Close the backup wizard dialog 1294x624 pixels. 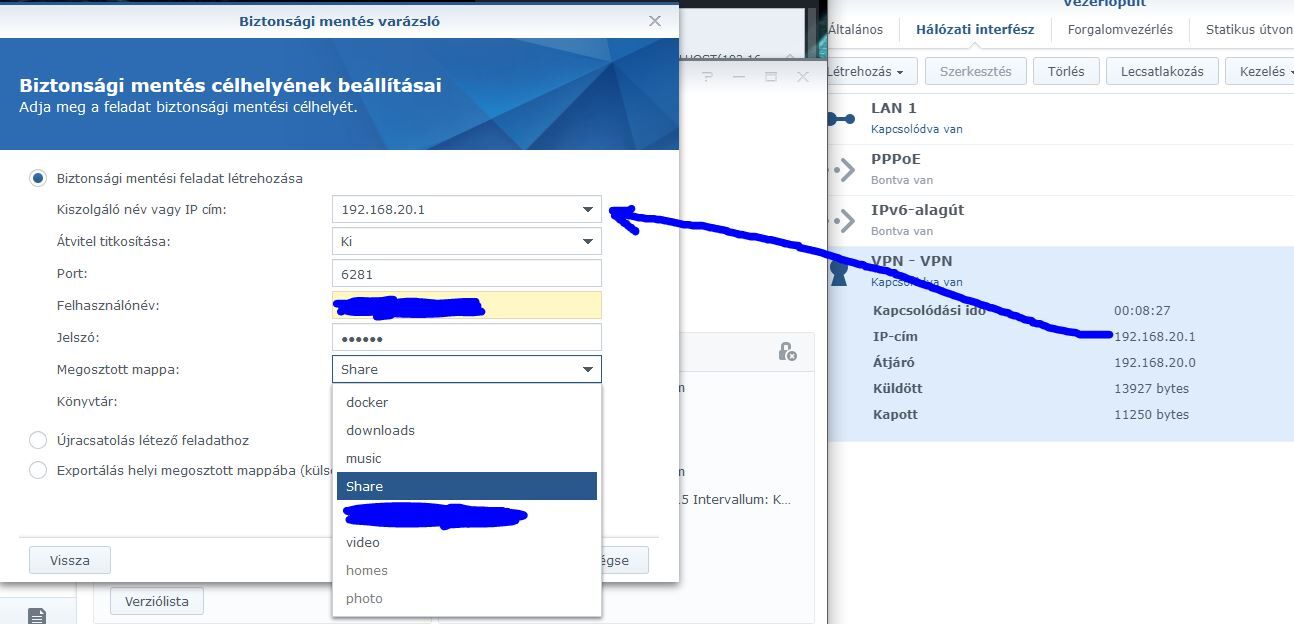click(x=655, y=20)
